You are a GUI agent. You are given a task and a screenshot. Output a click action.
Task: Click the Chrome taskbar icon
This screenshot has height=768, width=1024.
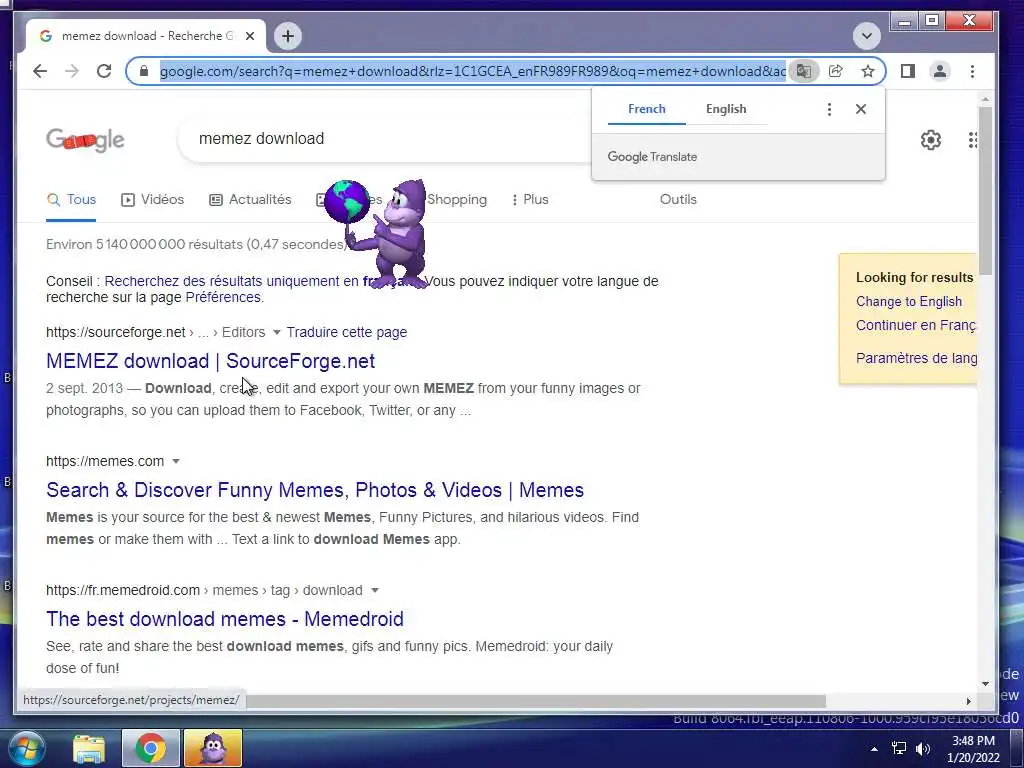coord(150,748)
